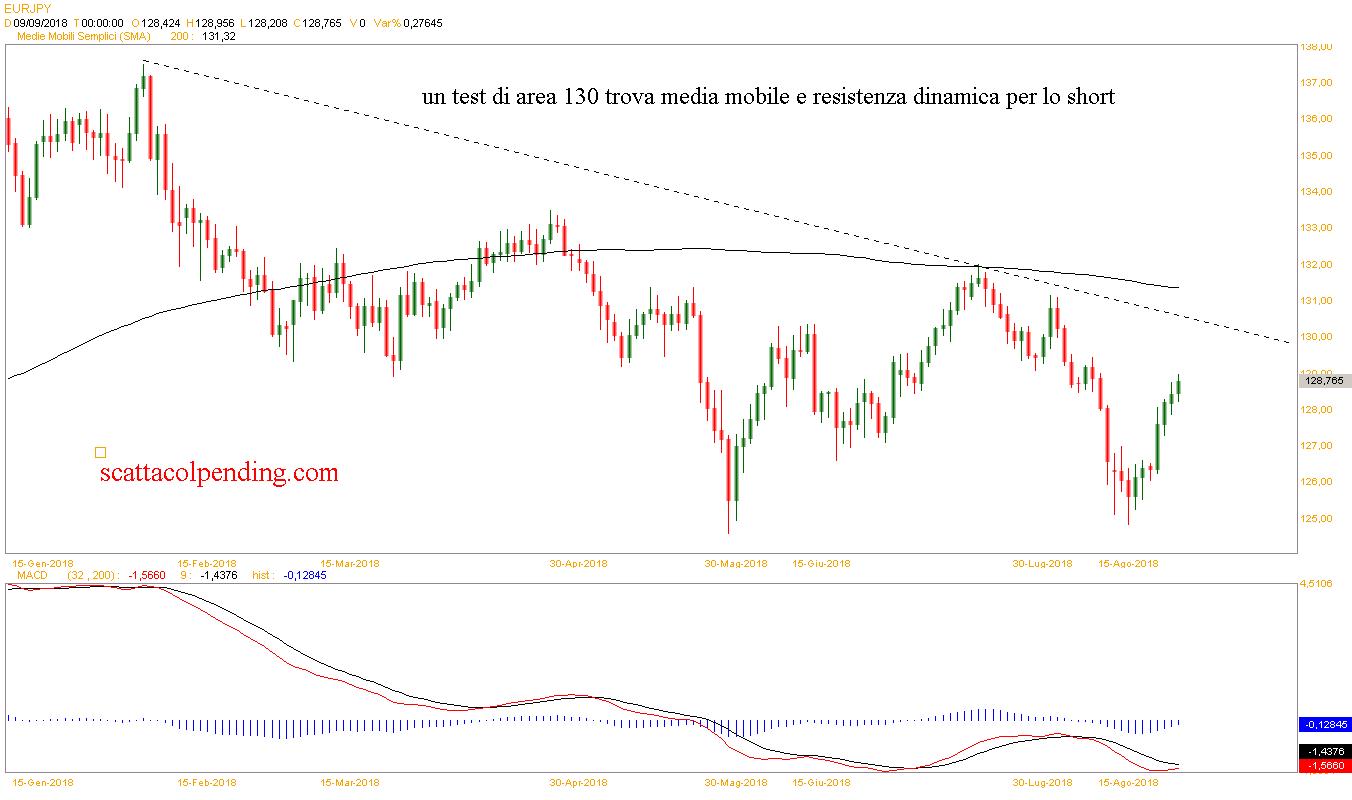Viewport: 1352px width, 800px height.
Task: Select the MACD indicator label
Action: pyautogui.click(x=32, y=575)
